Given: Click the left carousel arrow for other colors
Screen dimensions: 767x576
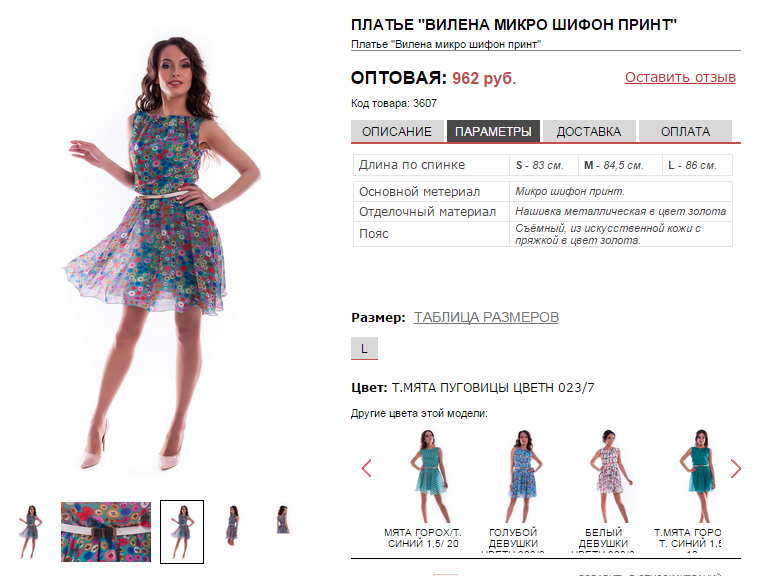Looking at the screenshot, I should tap(366, 468).
